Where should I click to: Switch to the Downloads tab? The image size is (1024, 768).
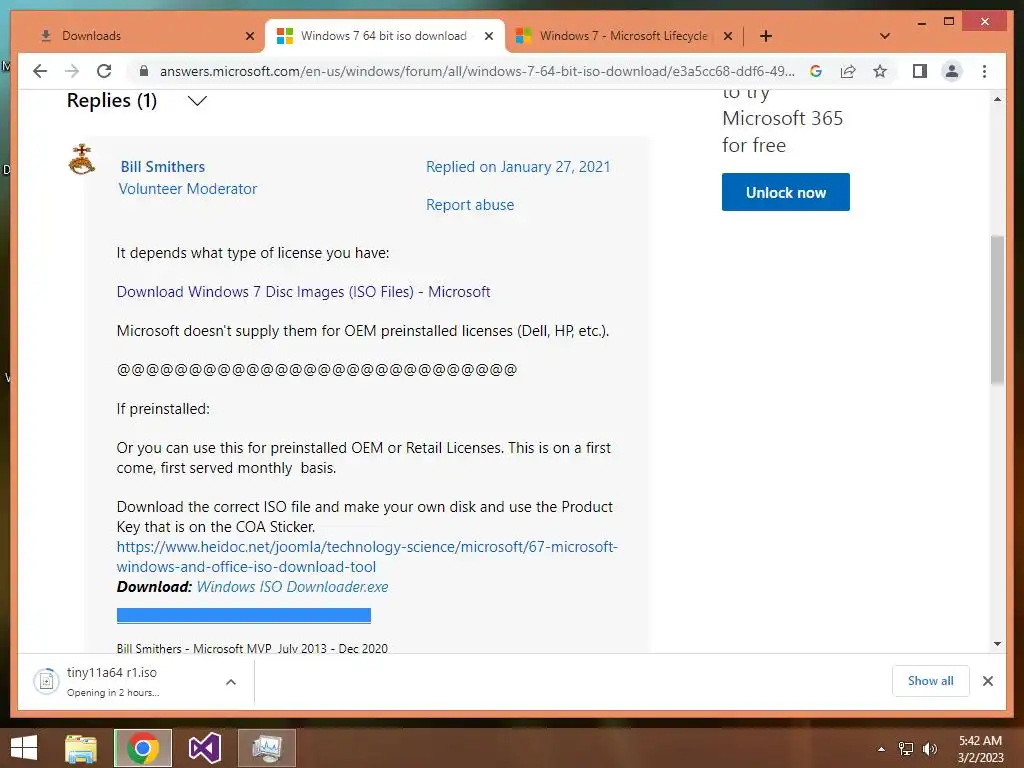(x=142, y=36)
